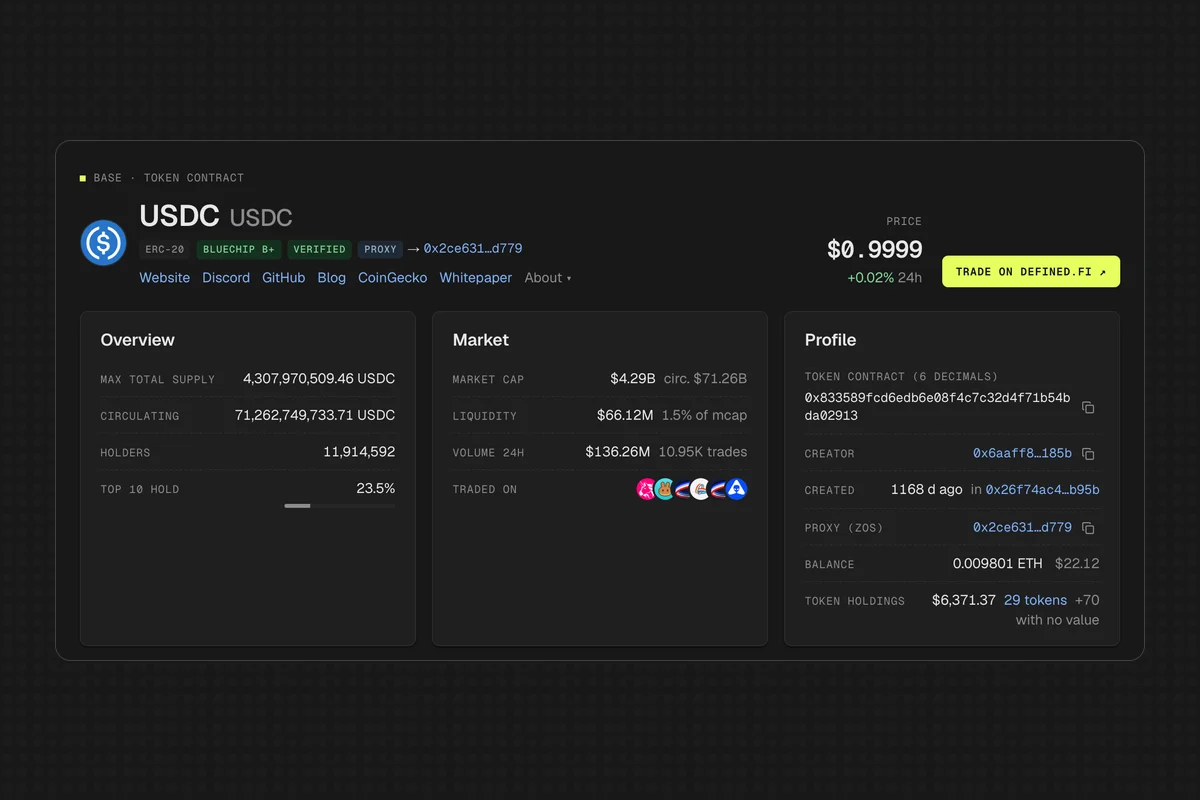Click the ERC-20 badge
This screenshot has height=800, width=1200.
pyautogui.click(x=165, y=249)
